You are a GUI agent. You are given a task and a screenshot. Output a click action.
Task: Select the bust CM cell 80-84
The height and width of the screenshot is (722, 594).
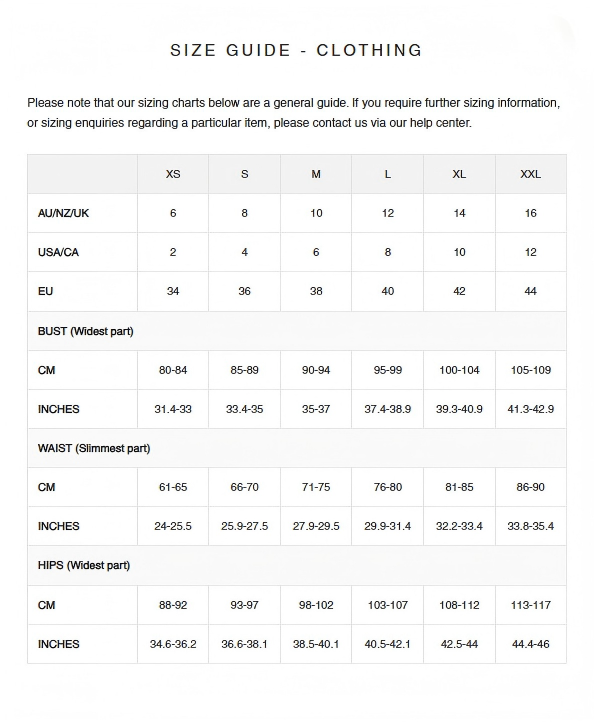[x=173, y=370]
